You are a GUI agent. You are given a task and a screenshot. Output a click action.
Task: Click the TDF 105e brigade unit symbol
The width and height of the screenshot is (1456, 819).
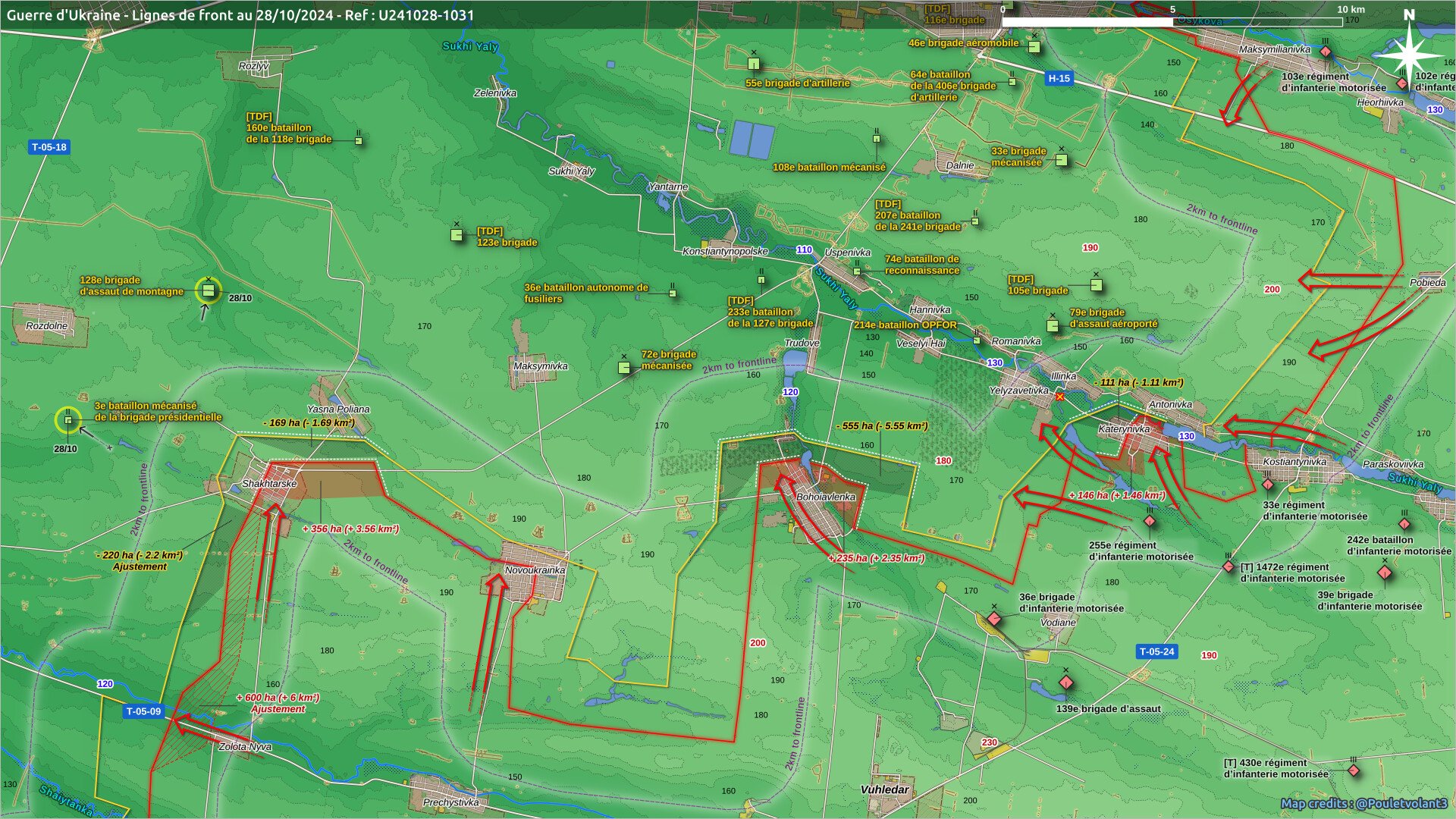(x=1096, y=285)
